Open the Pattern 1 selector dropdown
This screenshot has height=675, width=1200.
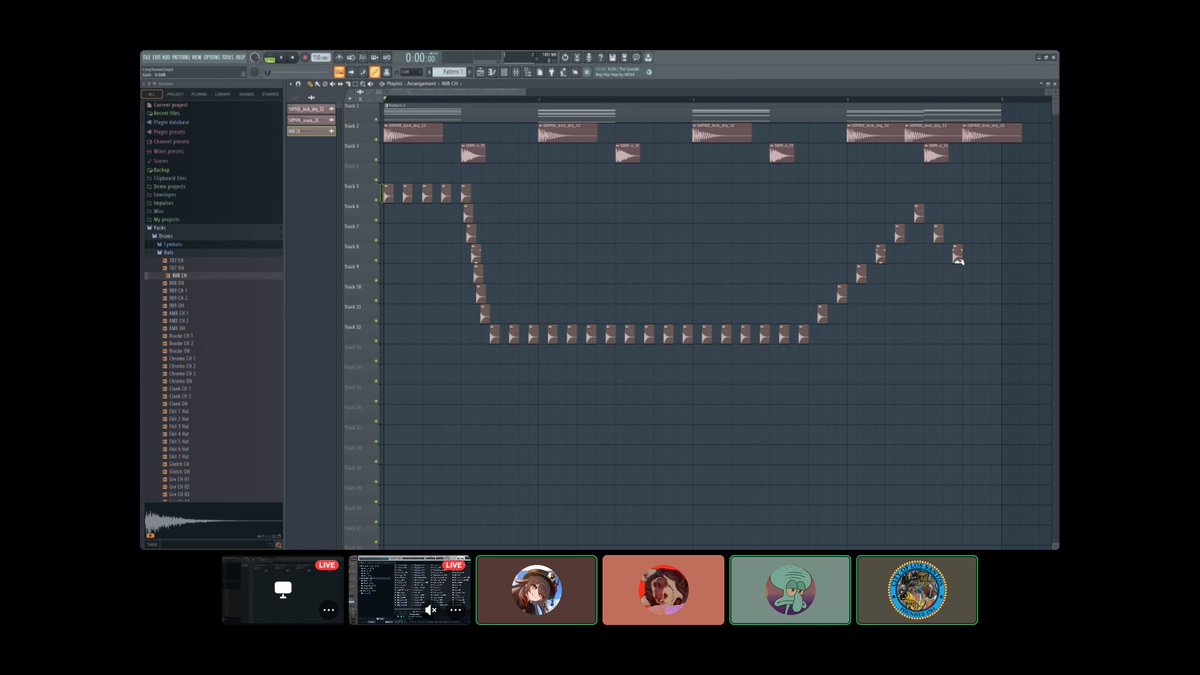click(450, 72)
